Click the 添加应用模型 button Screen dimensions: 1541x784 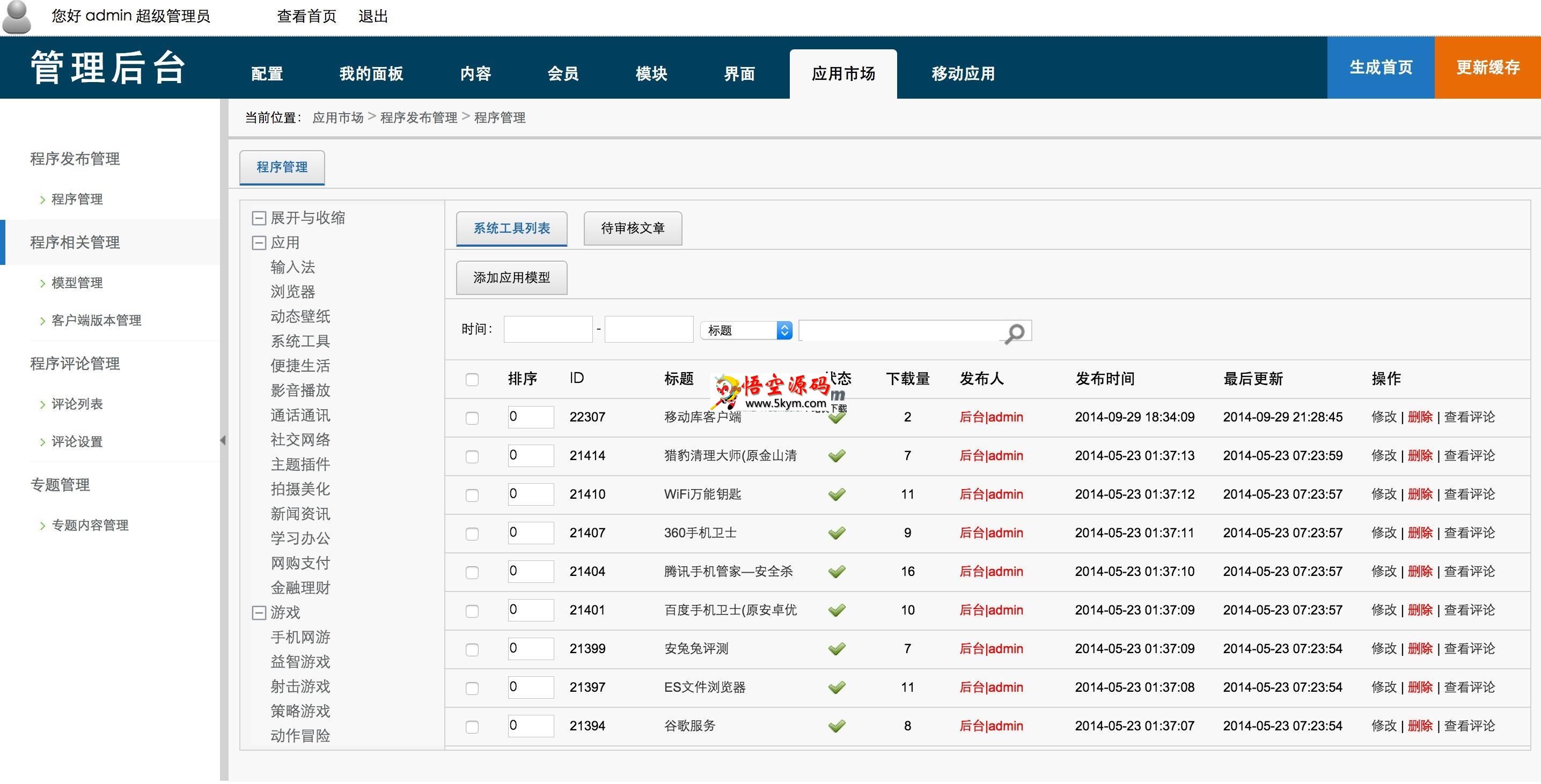[x=511, y=278]
